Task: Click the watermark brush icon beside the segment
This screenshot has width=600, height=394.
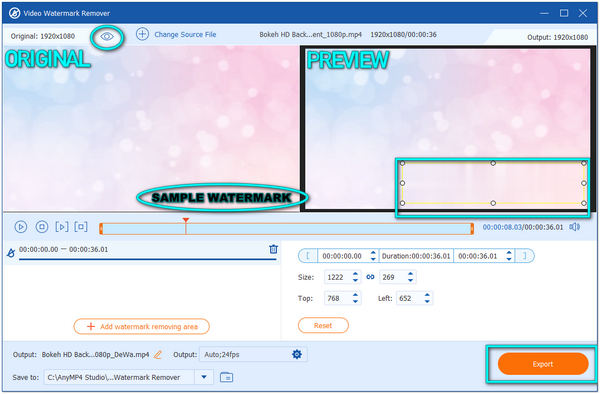Action: pyautogui.click(x=11, y=252)
